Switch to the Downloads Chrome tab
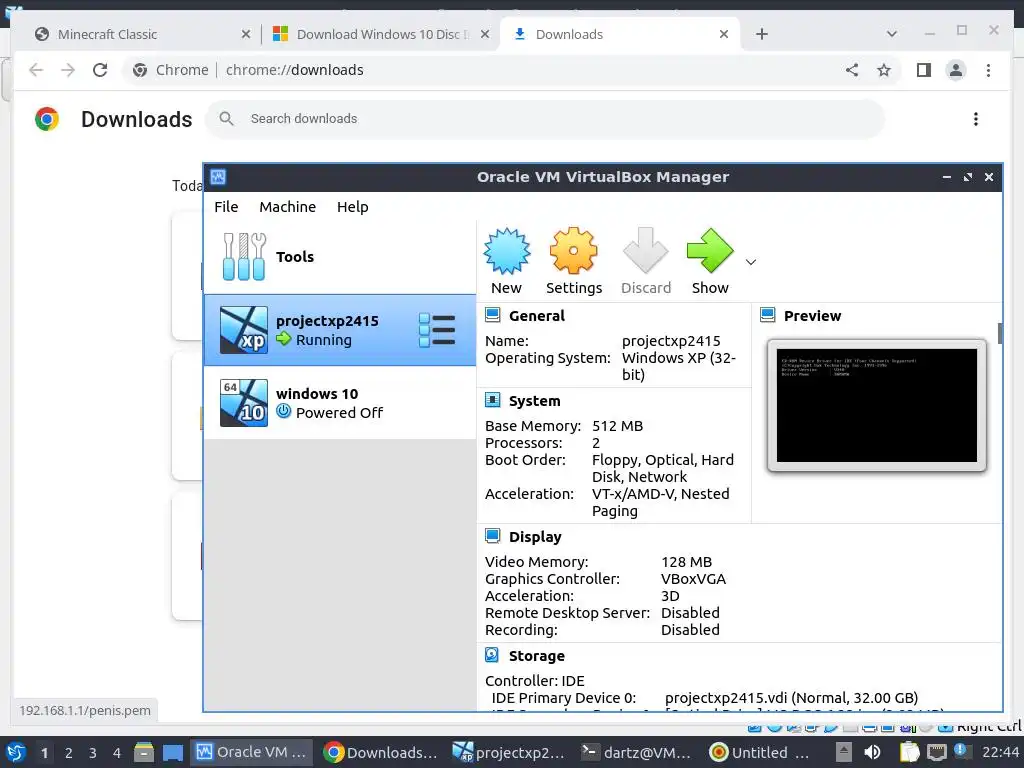The width and height of the screenshot is (1024, 768). click(x=619, y=34)
